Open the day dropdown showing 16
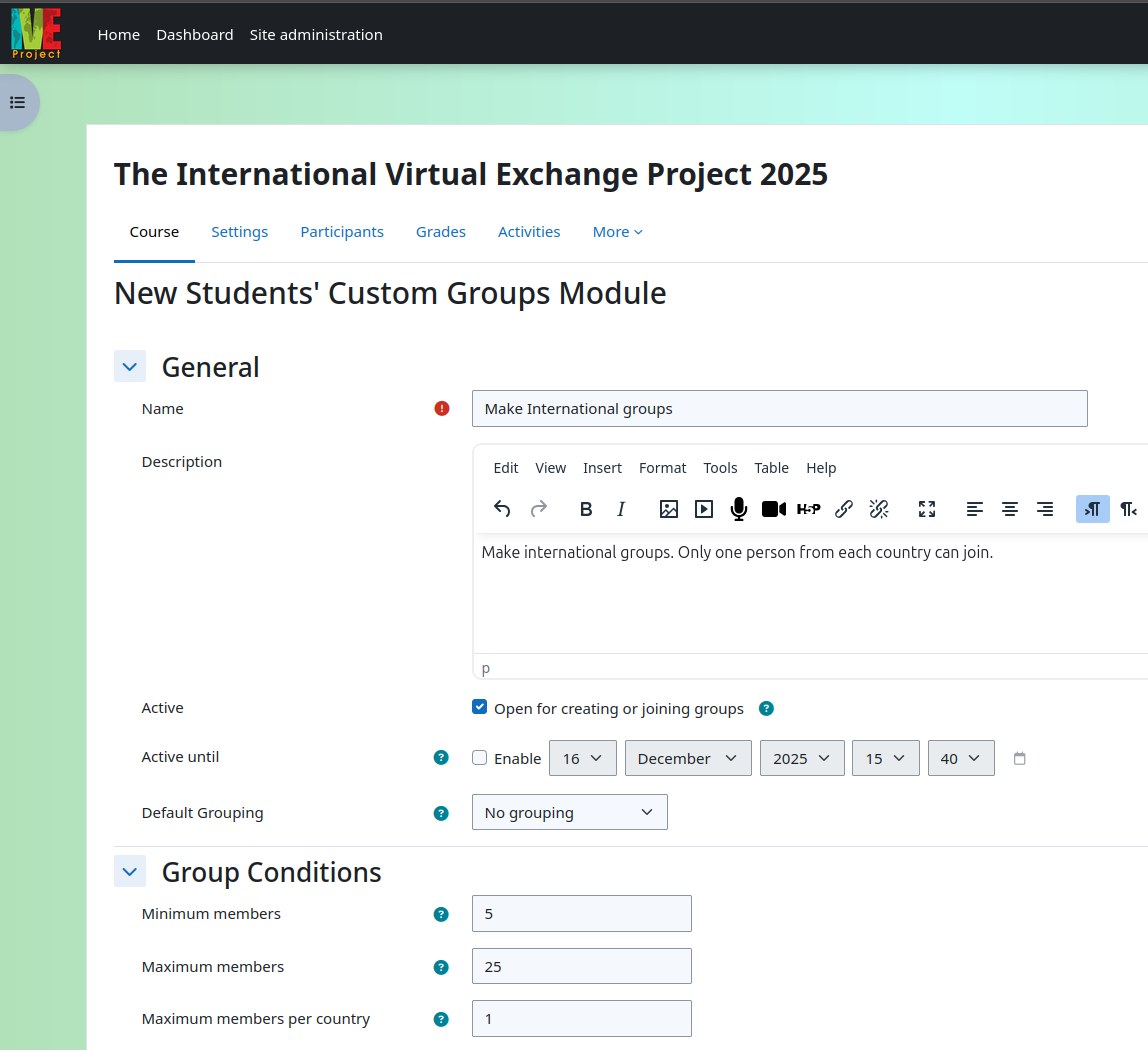Screen dimensions: 1148x1050 (x=583, y=758)
